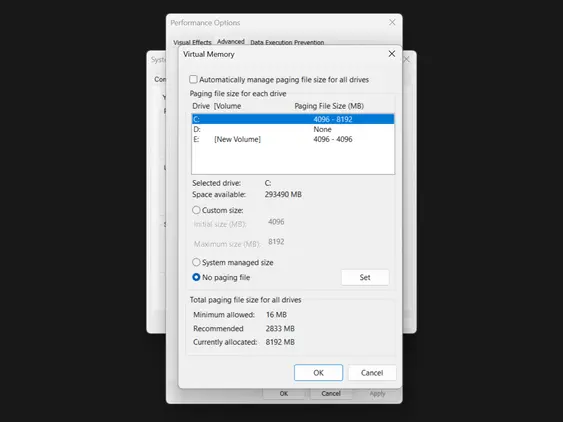
Task: Close the Performance Options window
Action: [392, 22]
